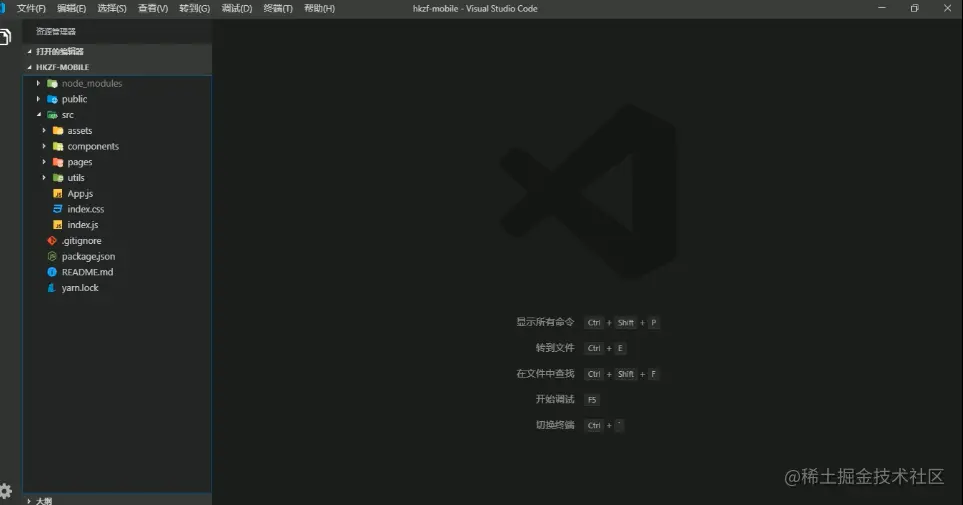Select index.js file name in tree
963x505 pixels.
click(x=83, y=225)
